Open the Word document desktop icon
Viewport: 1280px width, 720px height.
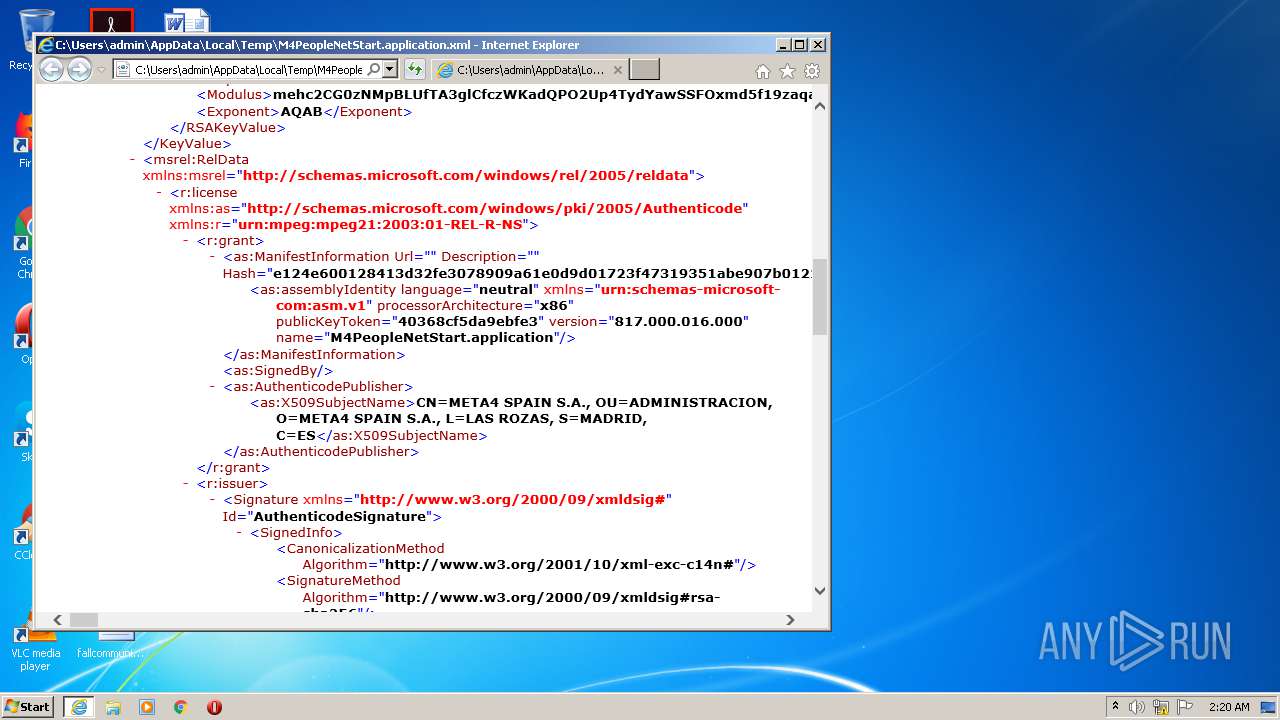click(187, 21)
